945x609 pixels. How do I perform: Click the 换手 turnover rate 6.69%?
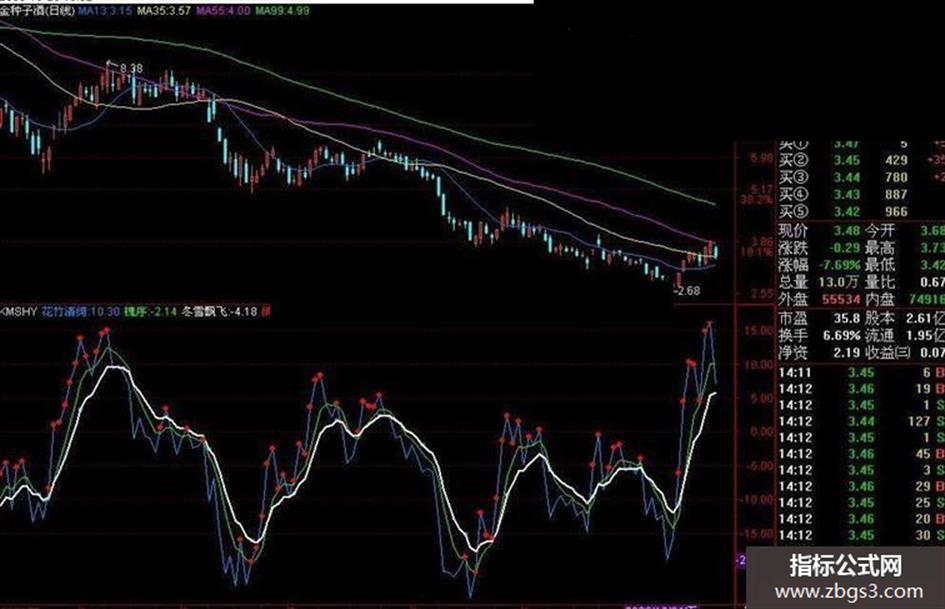(841, 335)
